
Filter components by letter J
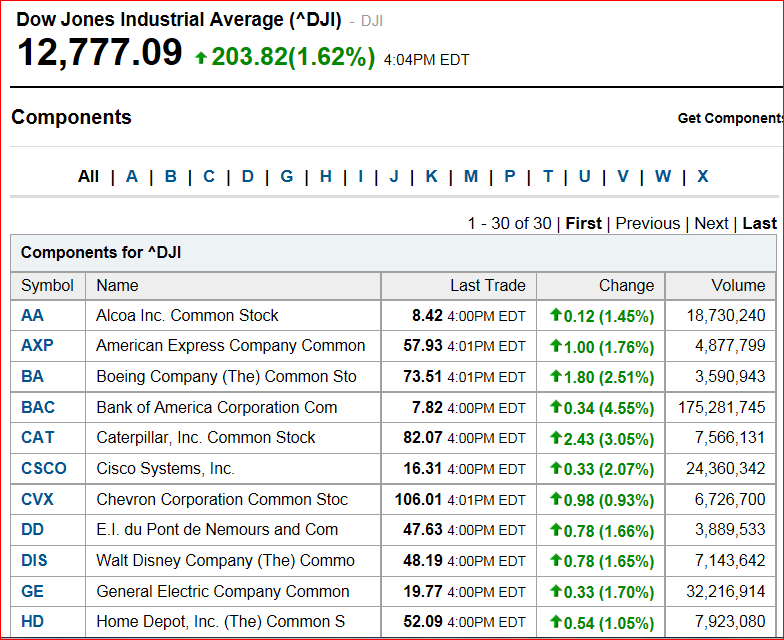tap(394, 176)
